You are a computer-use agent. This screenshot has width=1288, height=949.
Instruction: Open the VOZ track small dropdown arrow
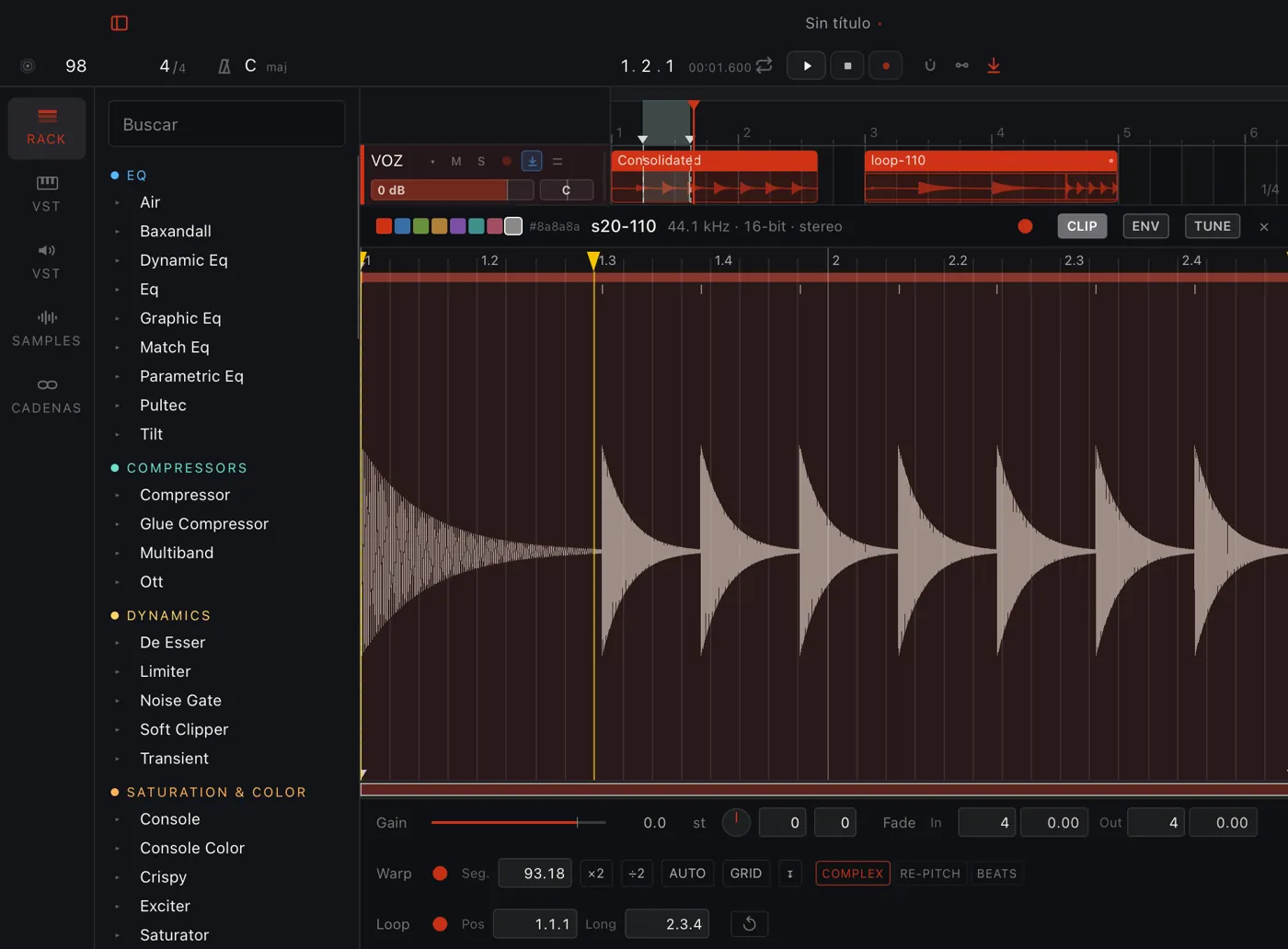tap(432, 162)
